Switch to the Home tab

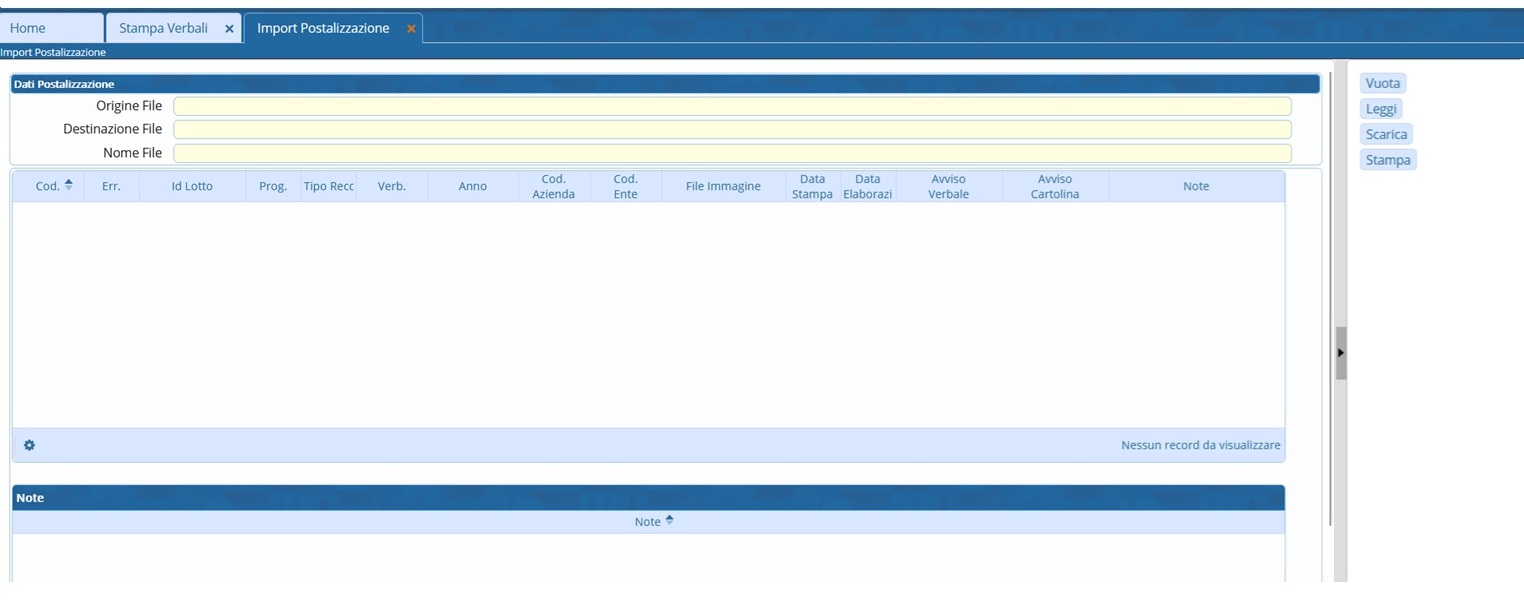point(28,28)
